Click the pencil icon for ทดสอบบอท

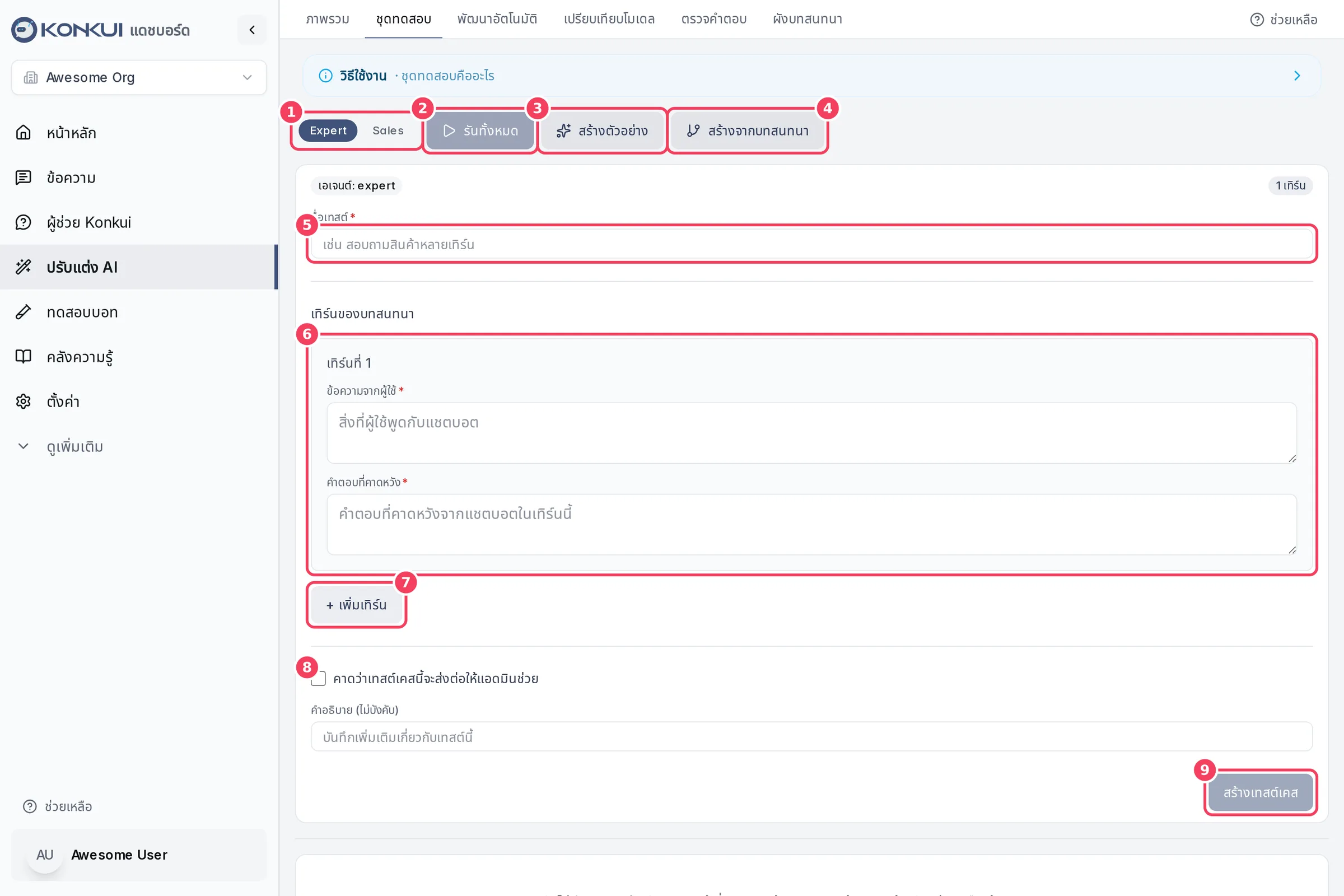pos(24,312)
